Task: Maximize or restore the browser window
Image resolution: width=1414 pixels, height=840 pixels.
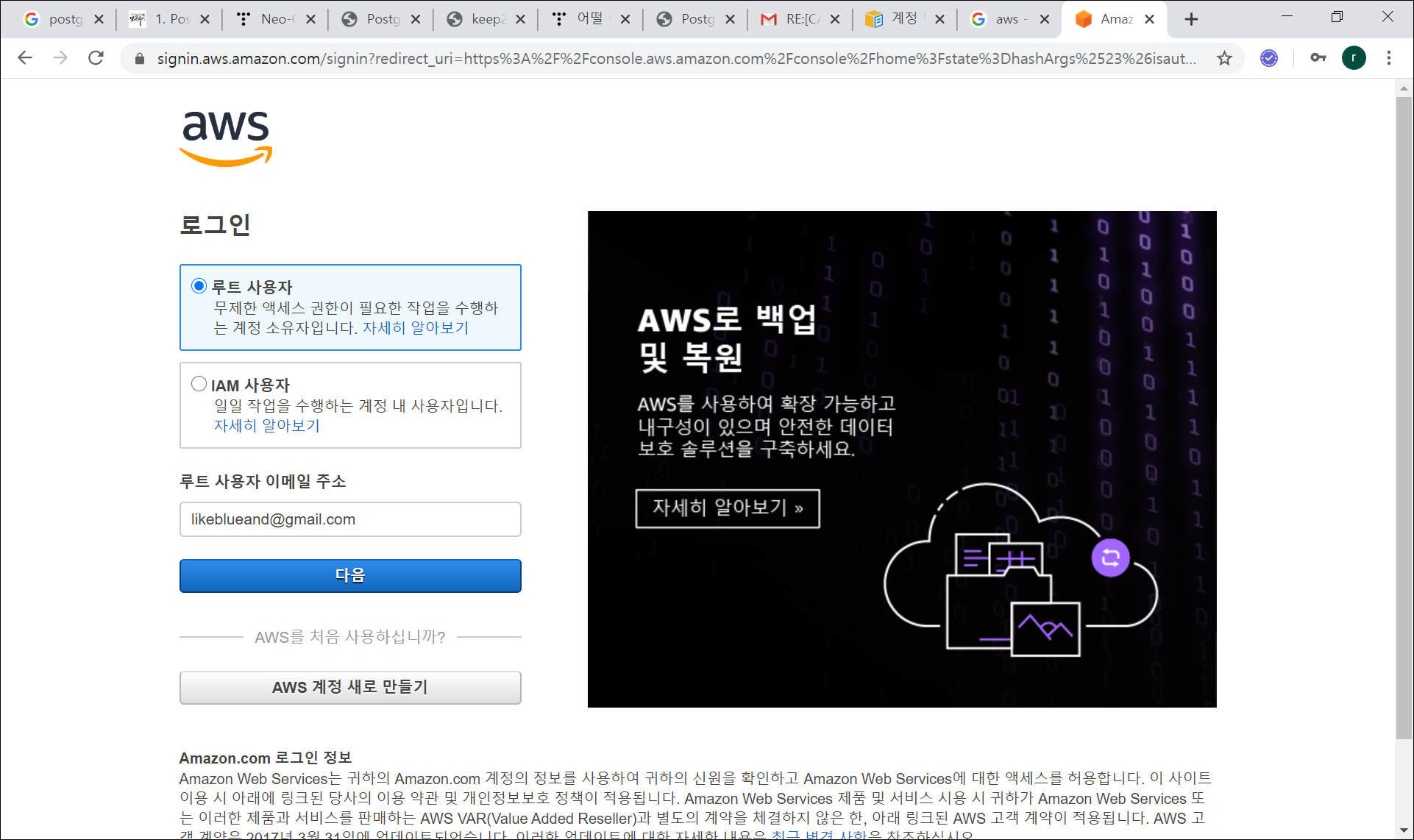Action: 1337,16
